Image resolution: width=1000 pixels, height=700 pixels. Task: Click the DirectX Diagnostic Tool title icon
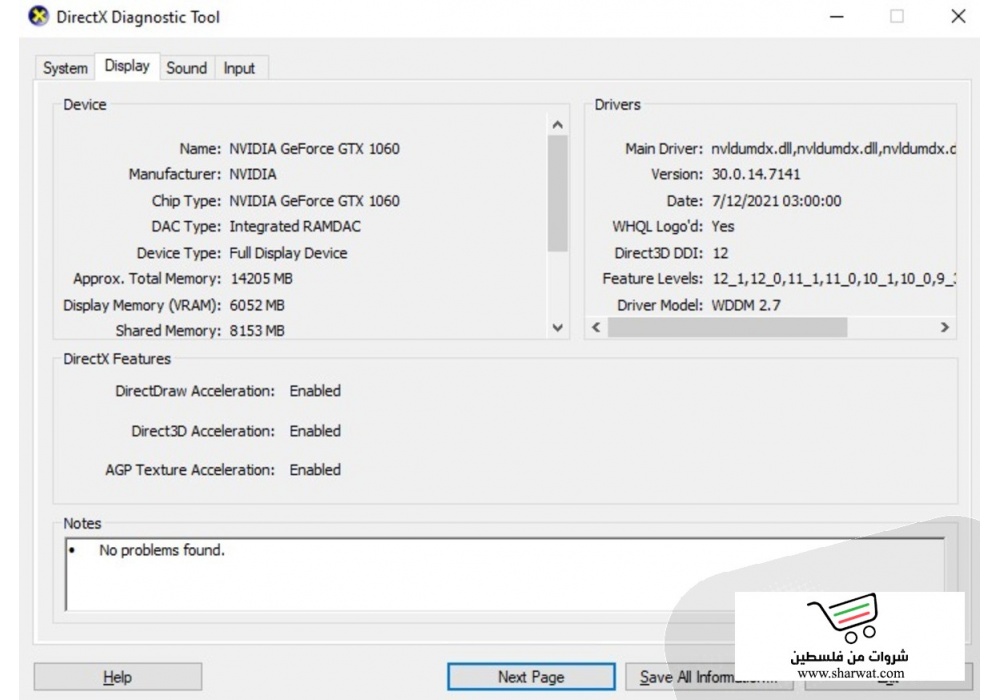click(x=38, y=17)
